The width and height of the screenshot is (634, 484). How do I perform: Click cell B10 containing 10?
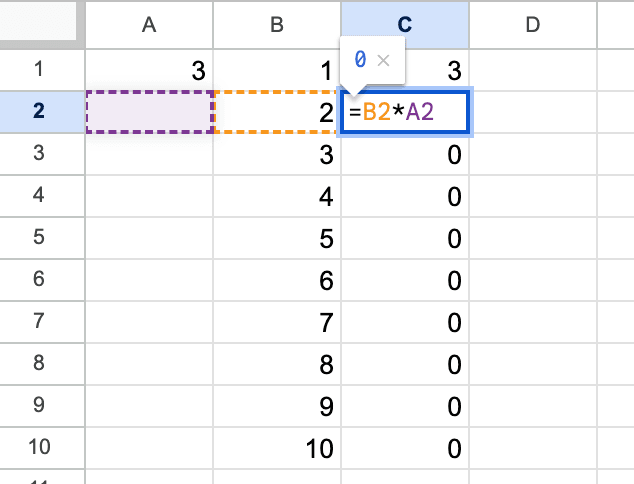(x=277, y=449)
